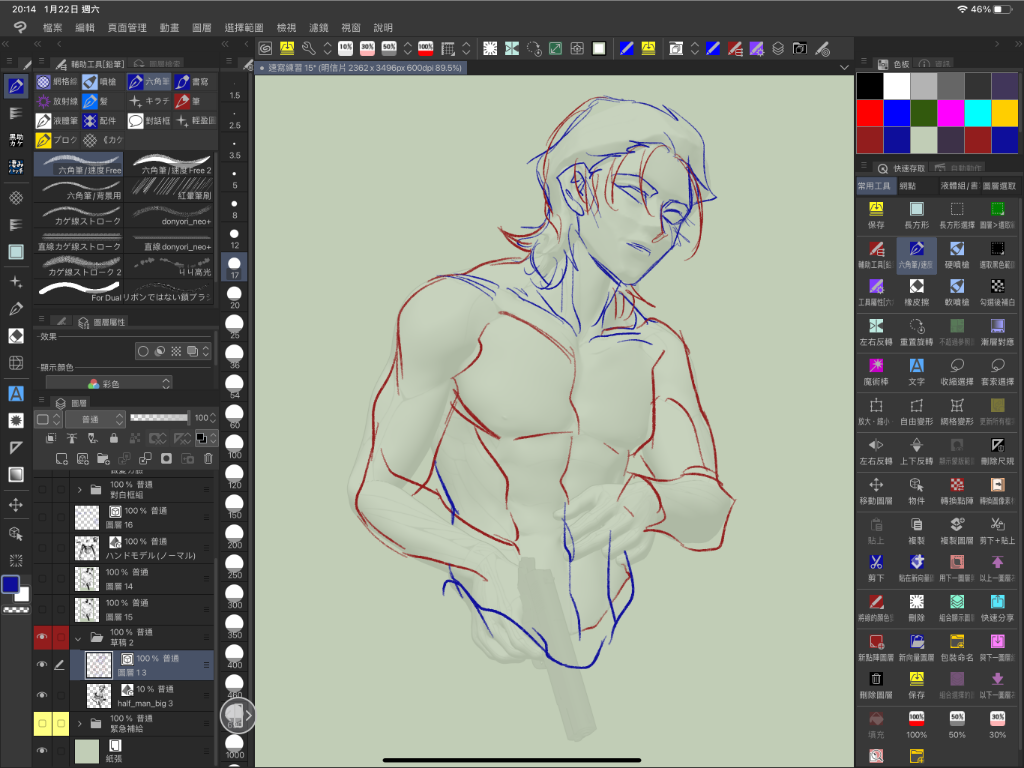Open the 編輯 edit menu
This screenshot has width=1024, height=768.
[x=85, y=27]
